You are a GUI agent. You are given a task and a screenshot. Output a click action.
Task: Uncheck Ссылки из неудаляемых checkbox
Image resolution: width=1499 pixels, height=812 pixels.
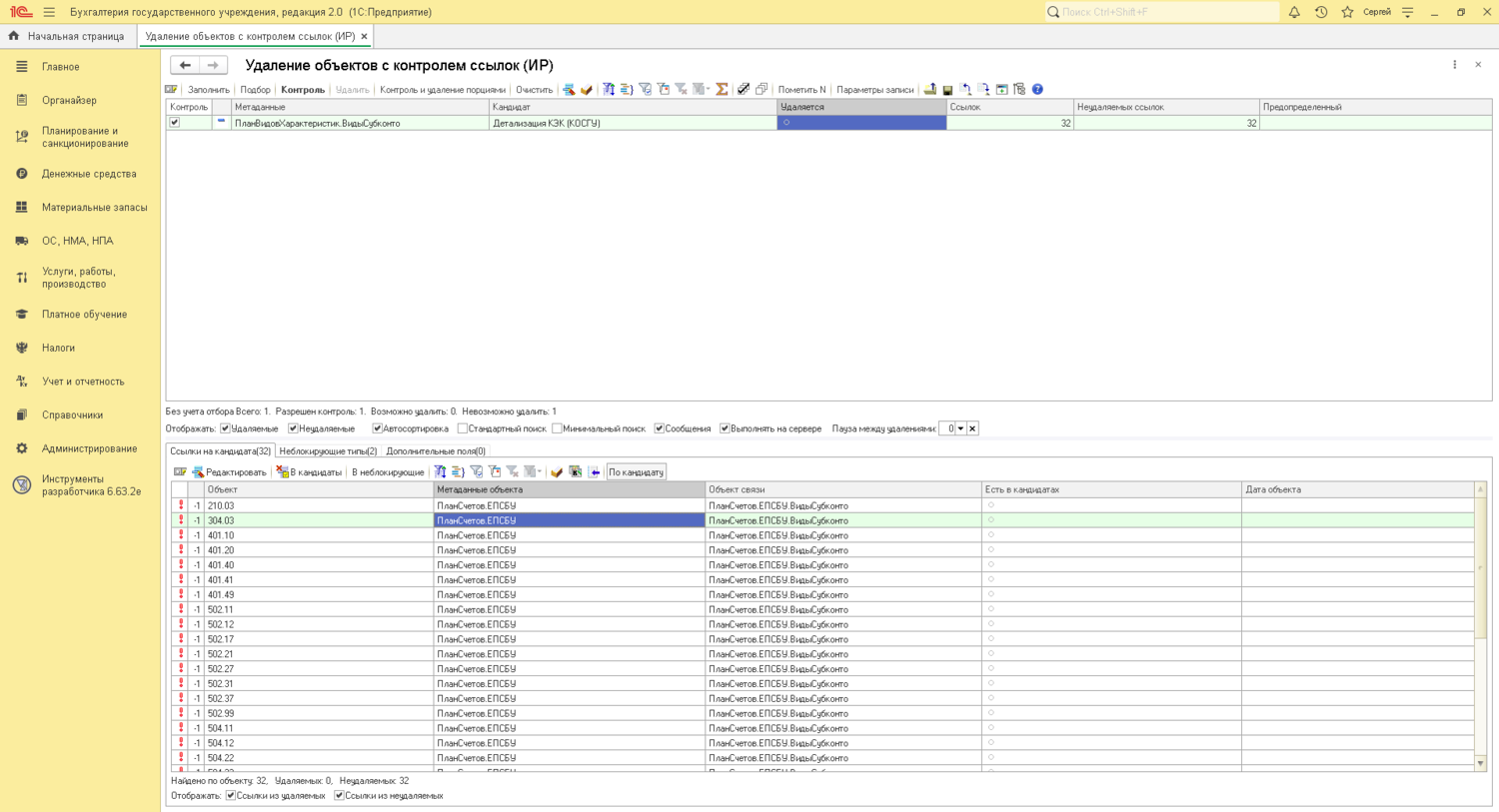click(340, 796)
